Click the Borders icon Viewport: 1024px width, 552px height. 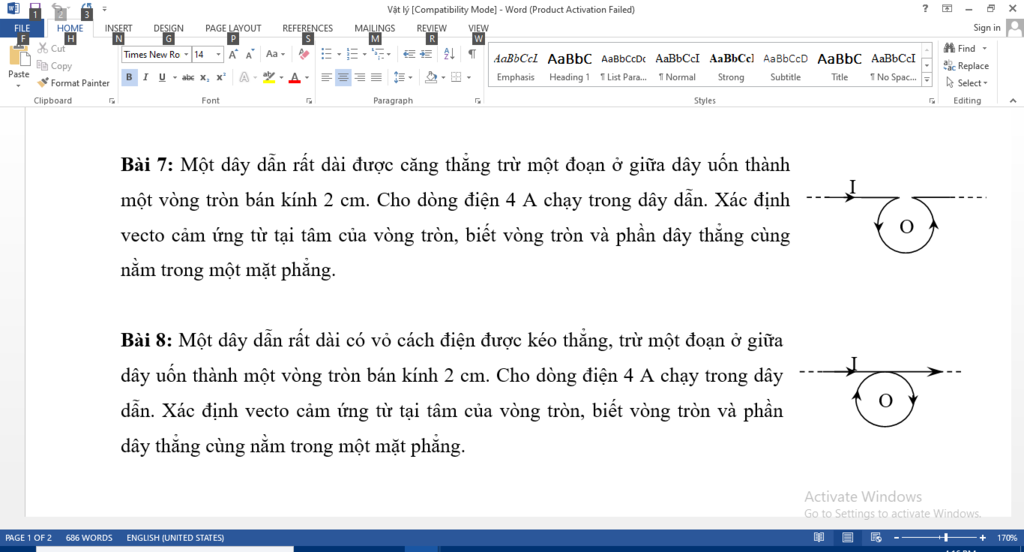(456, 77)
